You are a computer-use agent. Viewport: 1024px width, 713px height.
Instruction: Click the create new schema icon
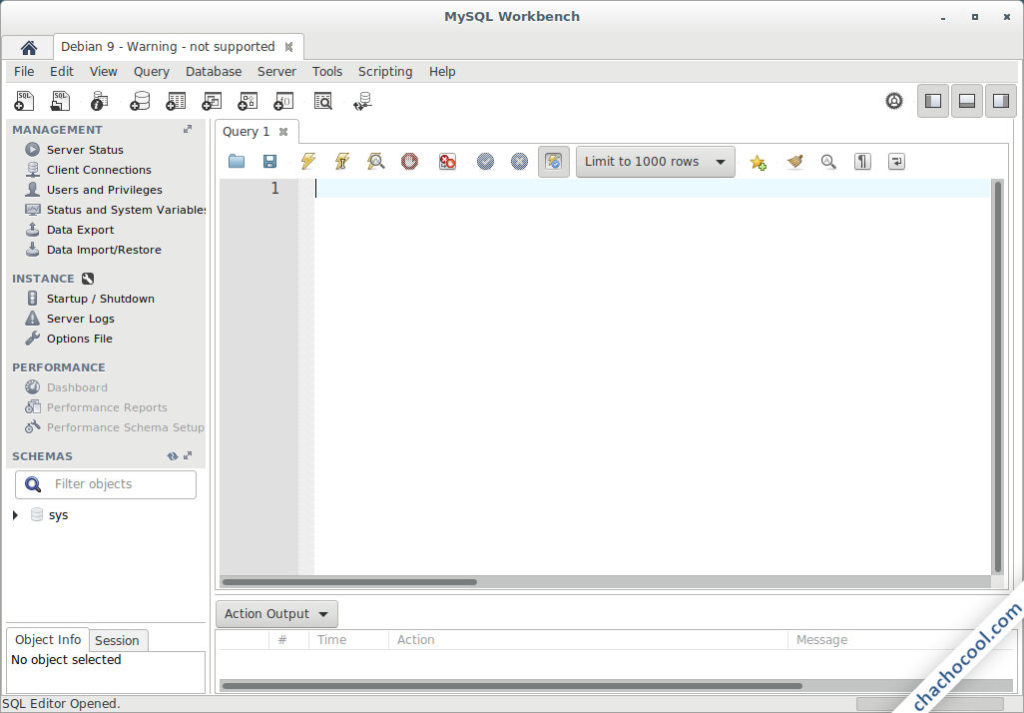[140, 101]
